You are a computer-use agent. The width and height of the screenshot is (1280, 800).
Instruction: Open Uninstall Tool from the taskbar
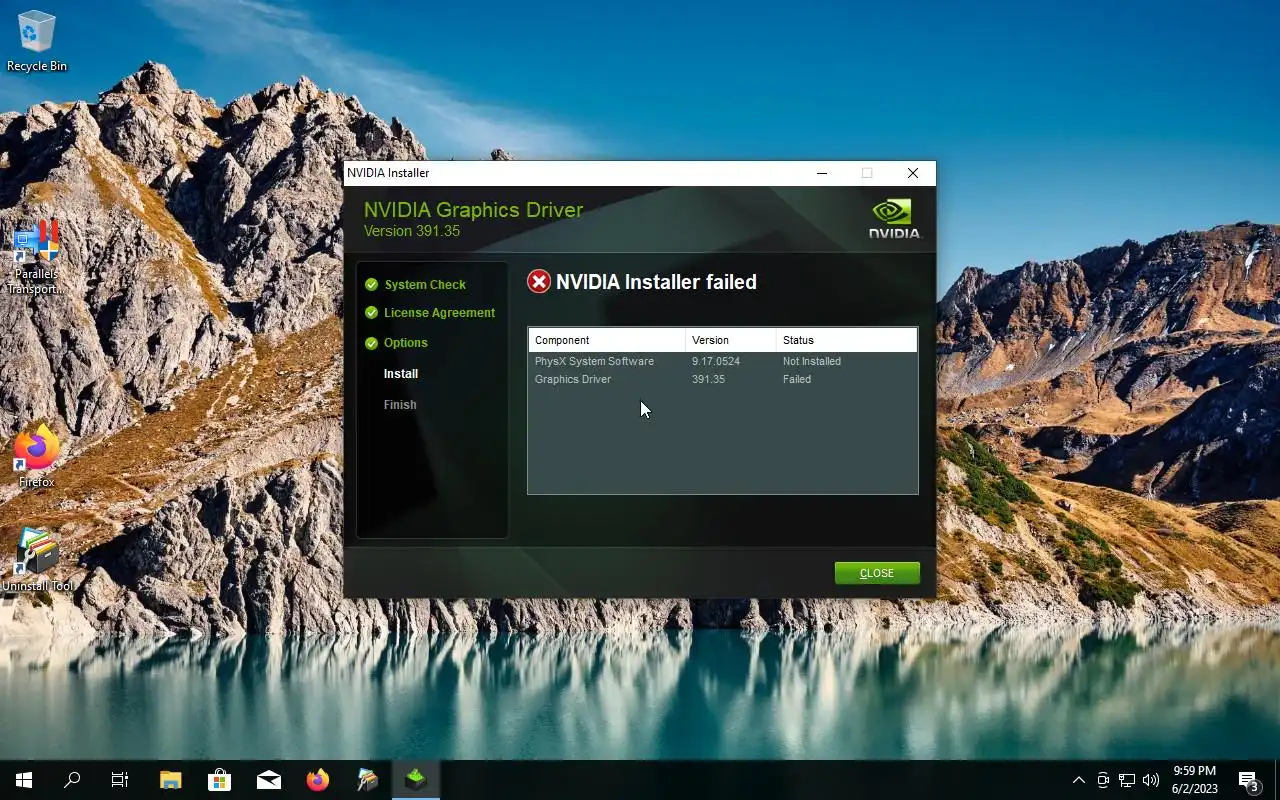point(366,780)
